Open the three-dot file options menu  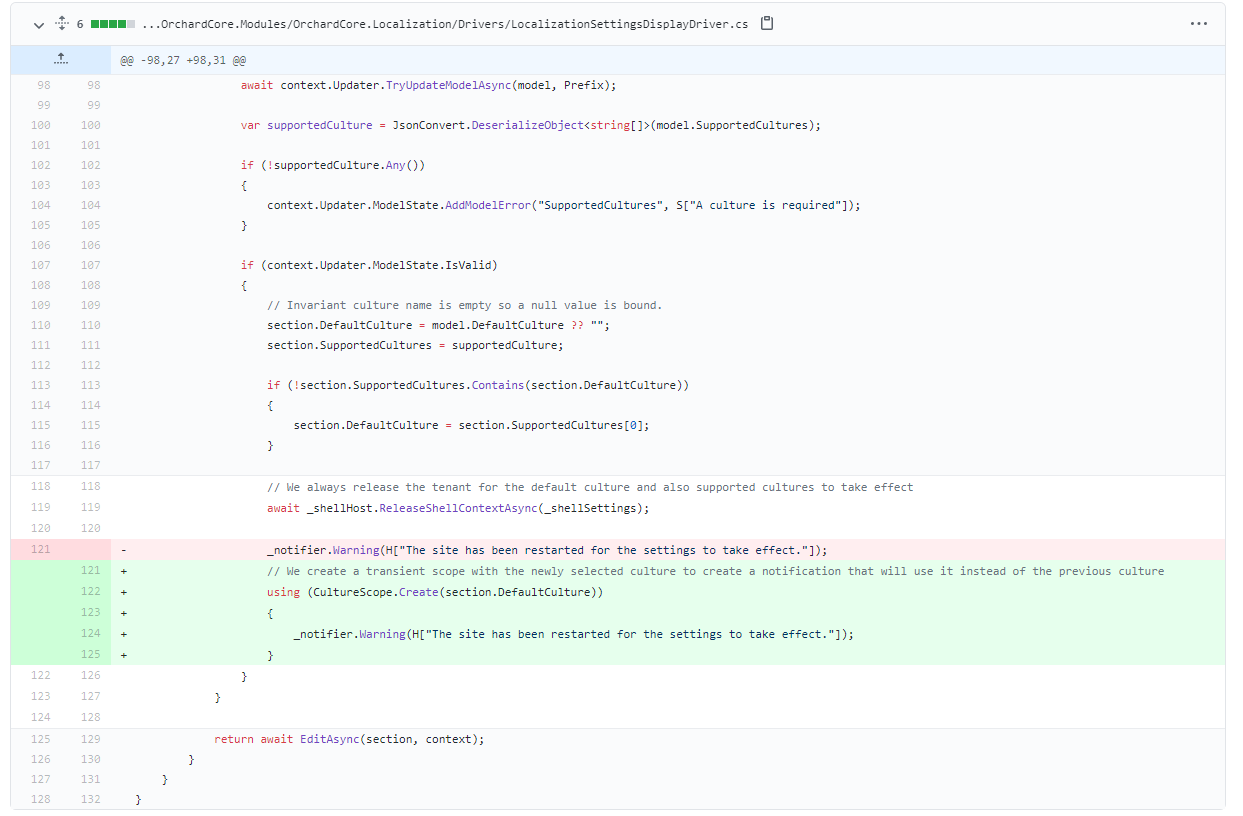(1199, 24)
